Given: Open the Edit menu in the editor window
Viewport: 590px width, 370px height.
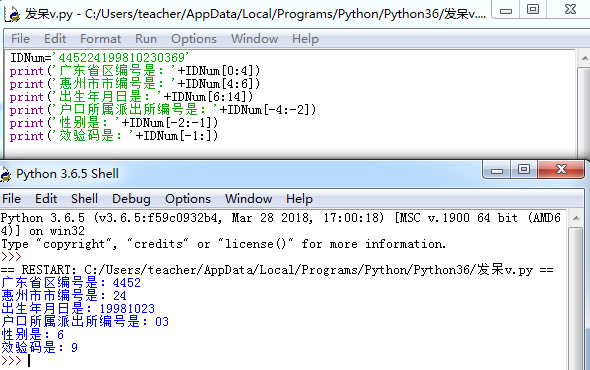Looking at the screenshot, I should pyautogui.click(x=55, y=39).
